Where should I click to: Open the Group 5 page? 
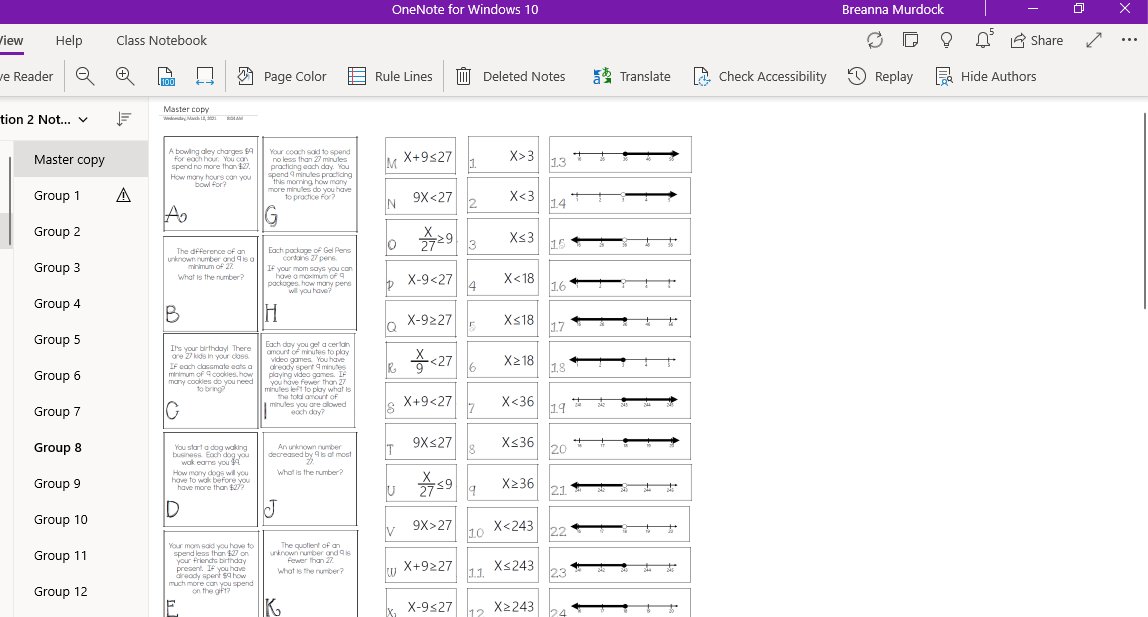click(x=81, y=340)
